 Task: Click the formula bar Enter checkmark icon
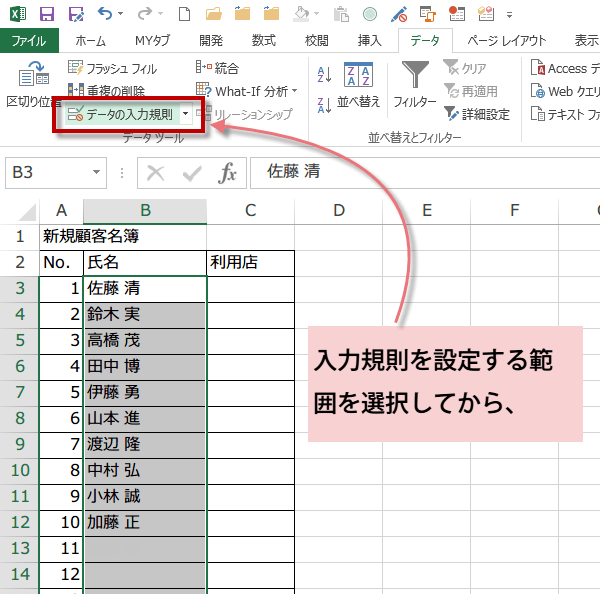pyautogui.click(x=192, y=173)
